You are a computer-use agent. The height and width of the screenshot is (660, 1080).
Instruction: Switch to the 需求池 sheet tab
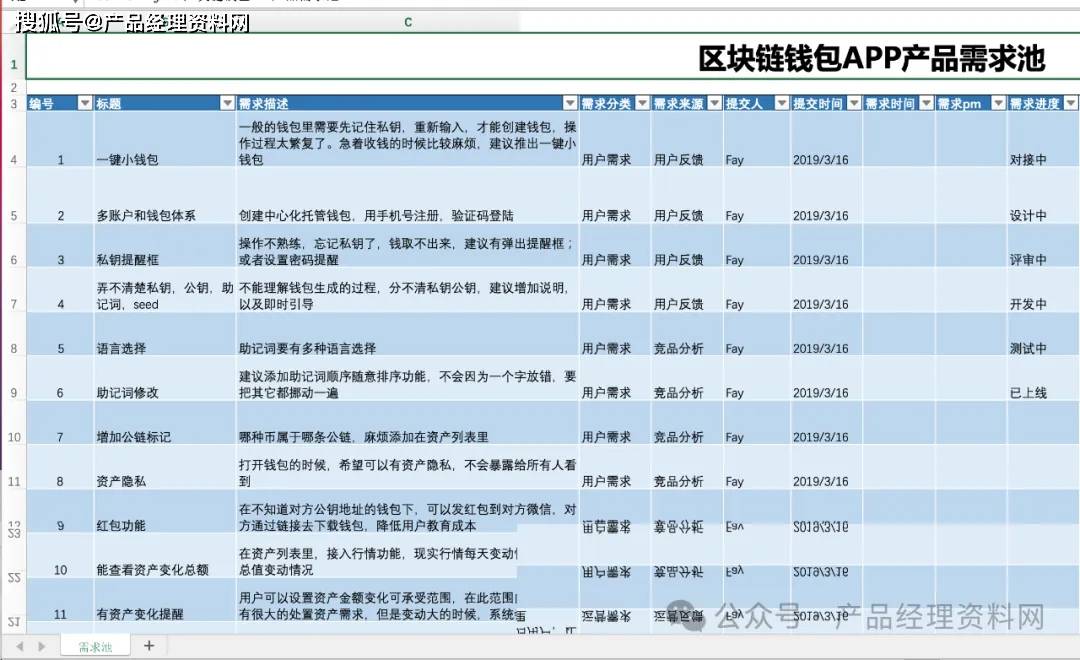coord(95,647)
